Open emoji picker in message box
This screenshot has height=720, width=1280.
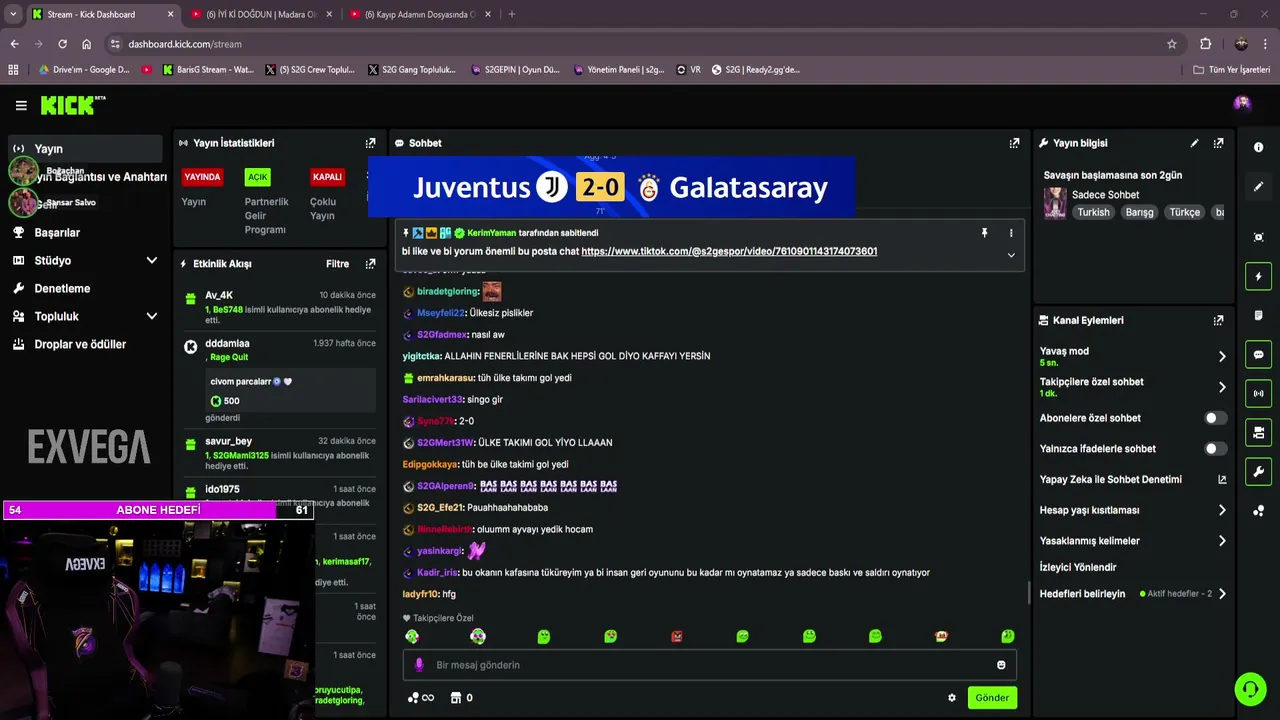click(1001, 665)
